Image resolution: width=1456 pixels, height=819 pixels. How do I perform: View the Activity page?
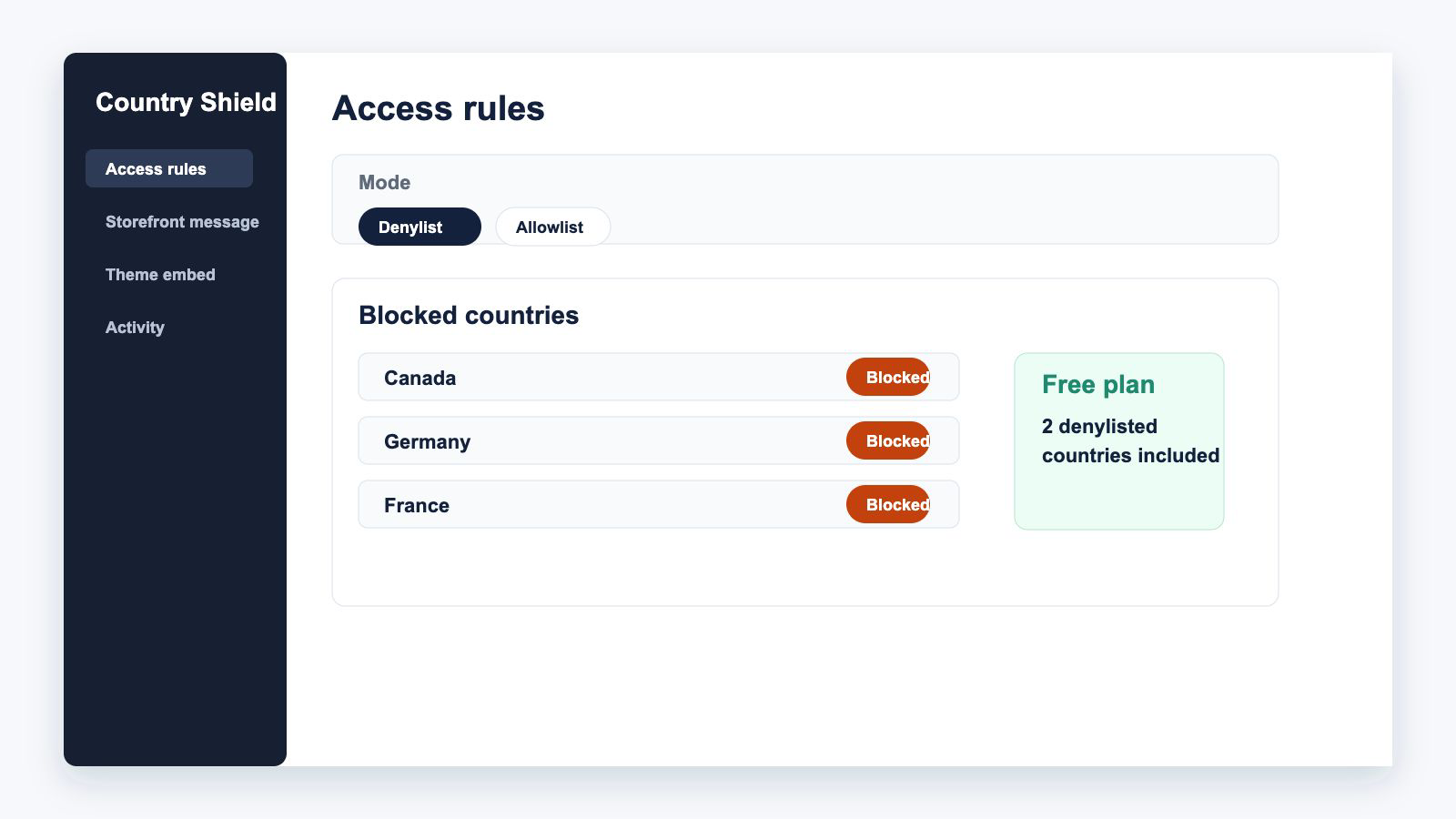(x=135, y=327)
